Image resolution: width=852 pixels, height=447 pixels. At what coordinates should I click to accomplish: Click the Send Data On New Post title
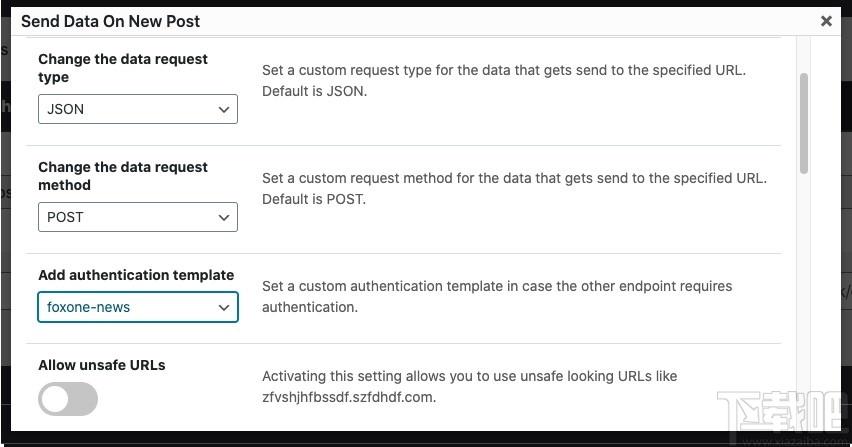(110, 21)
